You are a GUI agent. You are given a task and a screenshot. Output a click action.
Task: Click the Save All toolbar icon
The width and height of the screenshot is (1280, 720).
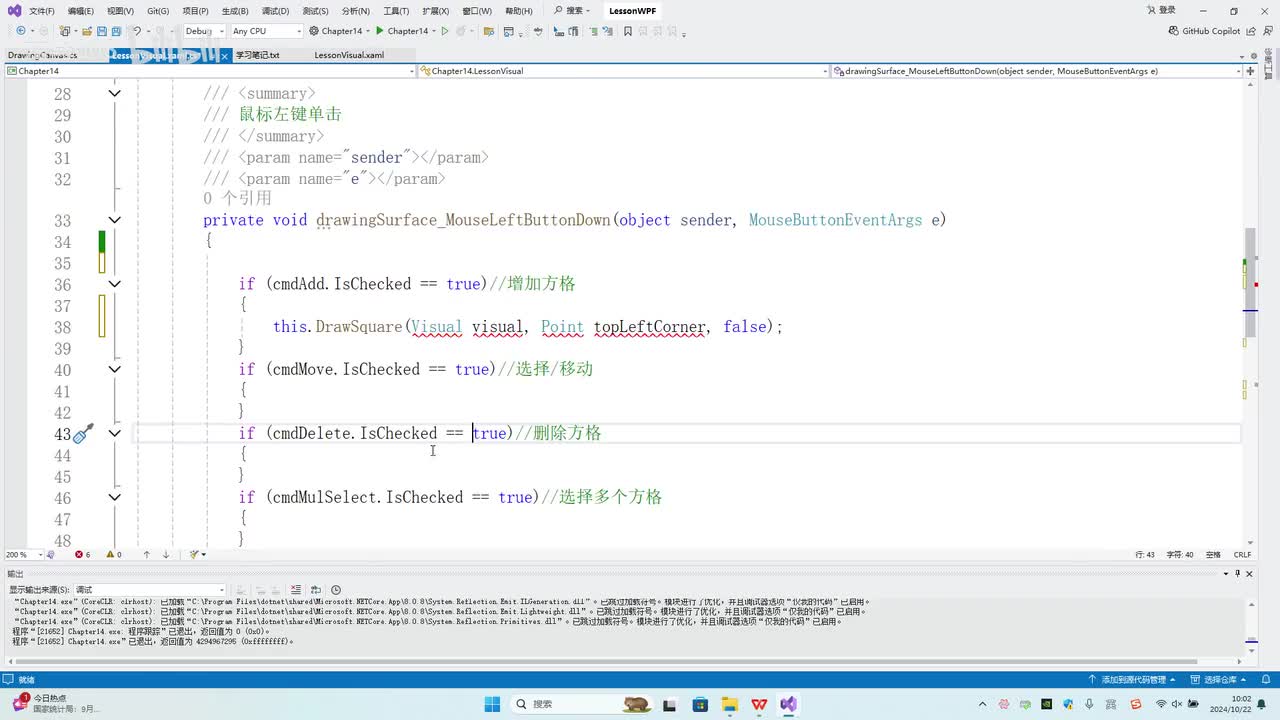(x=115, y=31)
